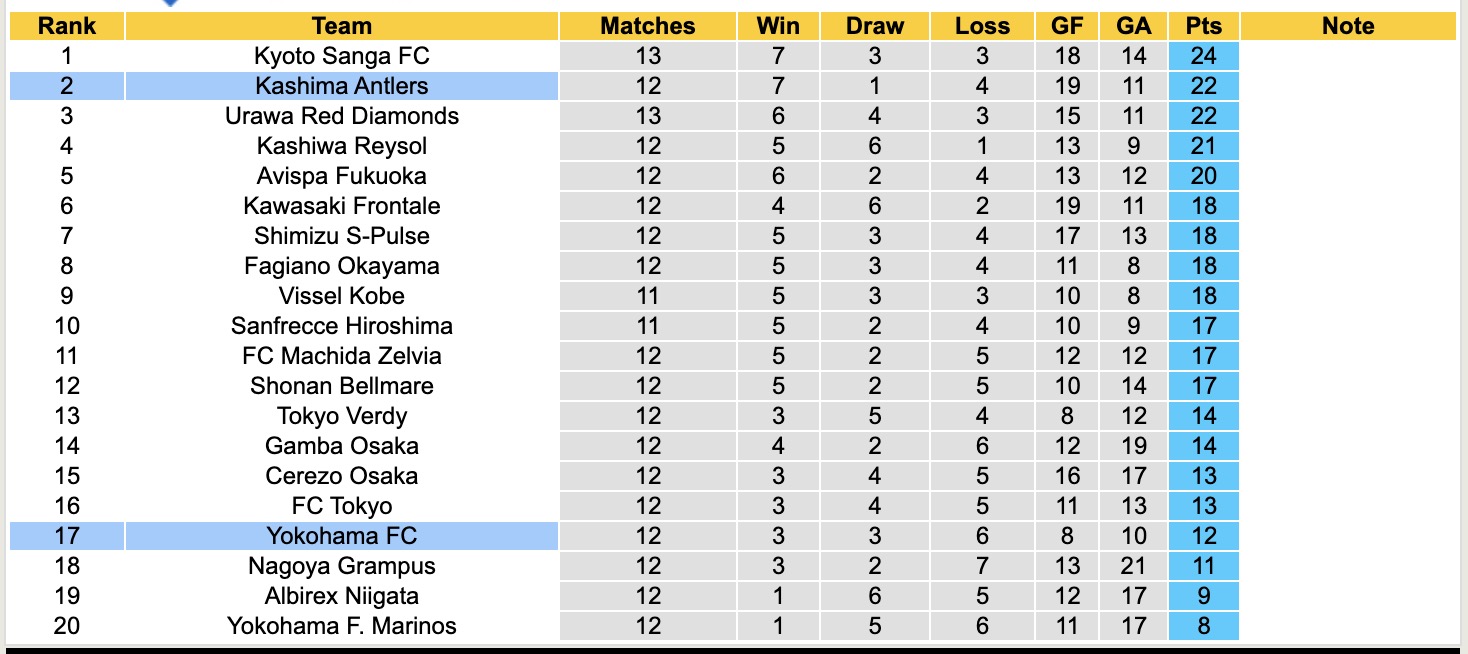Click Albirex Niigata's 9 points cell
The width and height of the screenshot is (1468, 654).
[1203, 596]
